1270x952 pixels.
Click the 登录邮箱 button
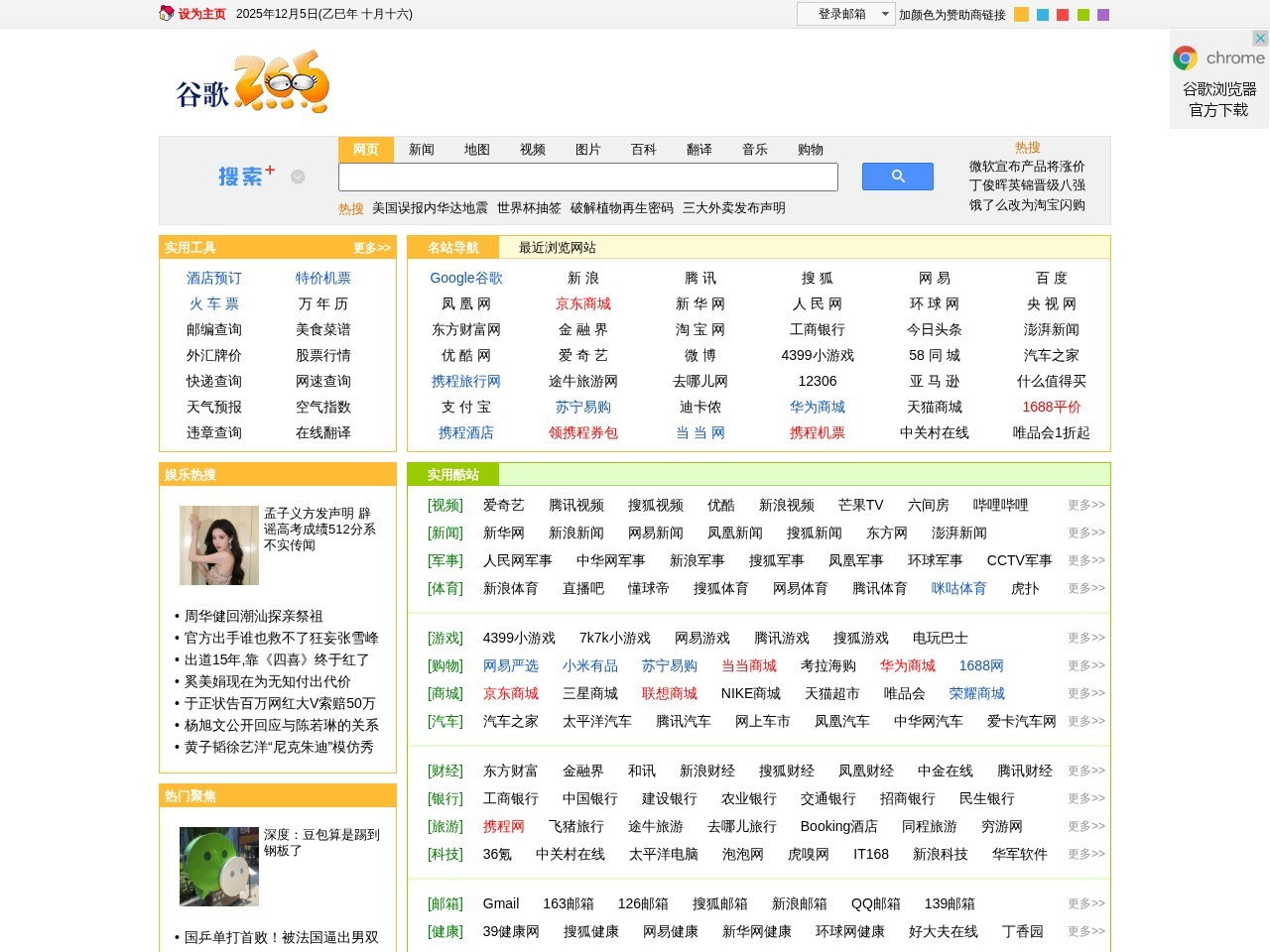point(841,14)
